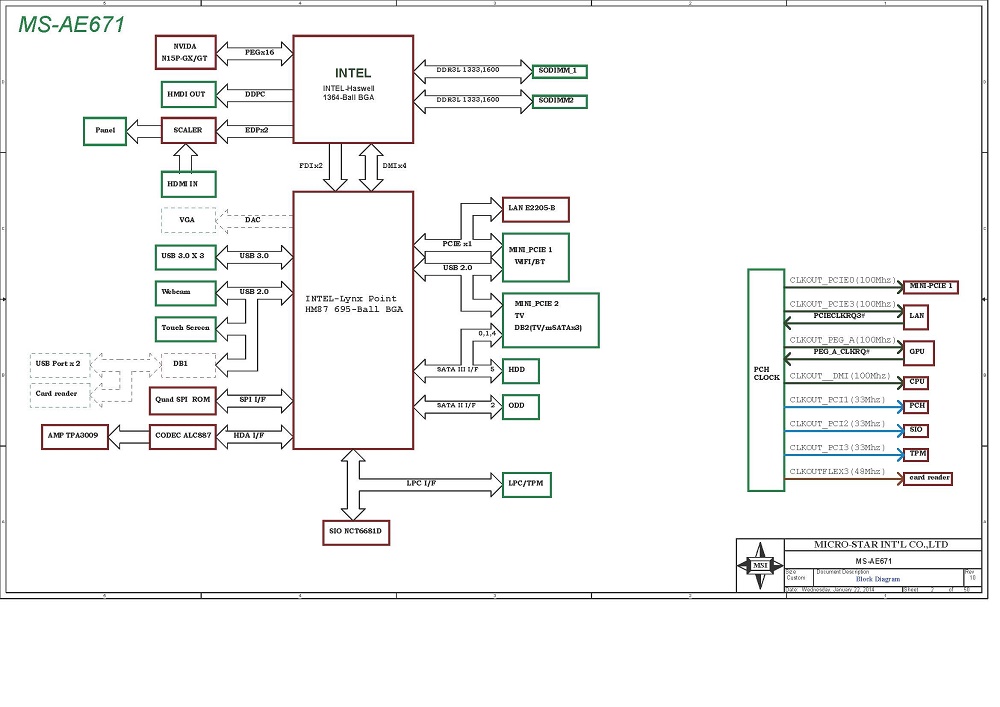Select the Touch Screen block
The image size is (1000, 707).
click(185, 328)
